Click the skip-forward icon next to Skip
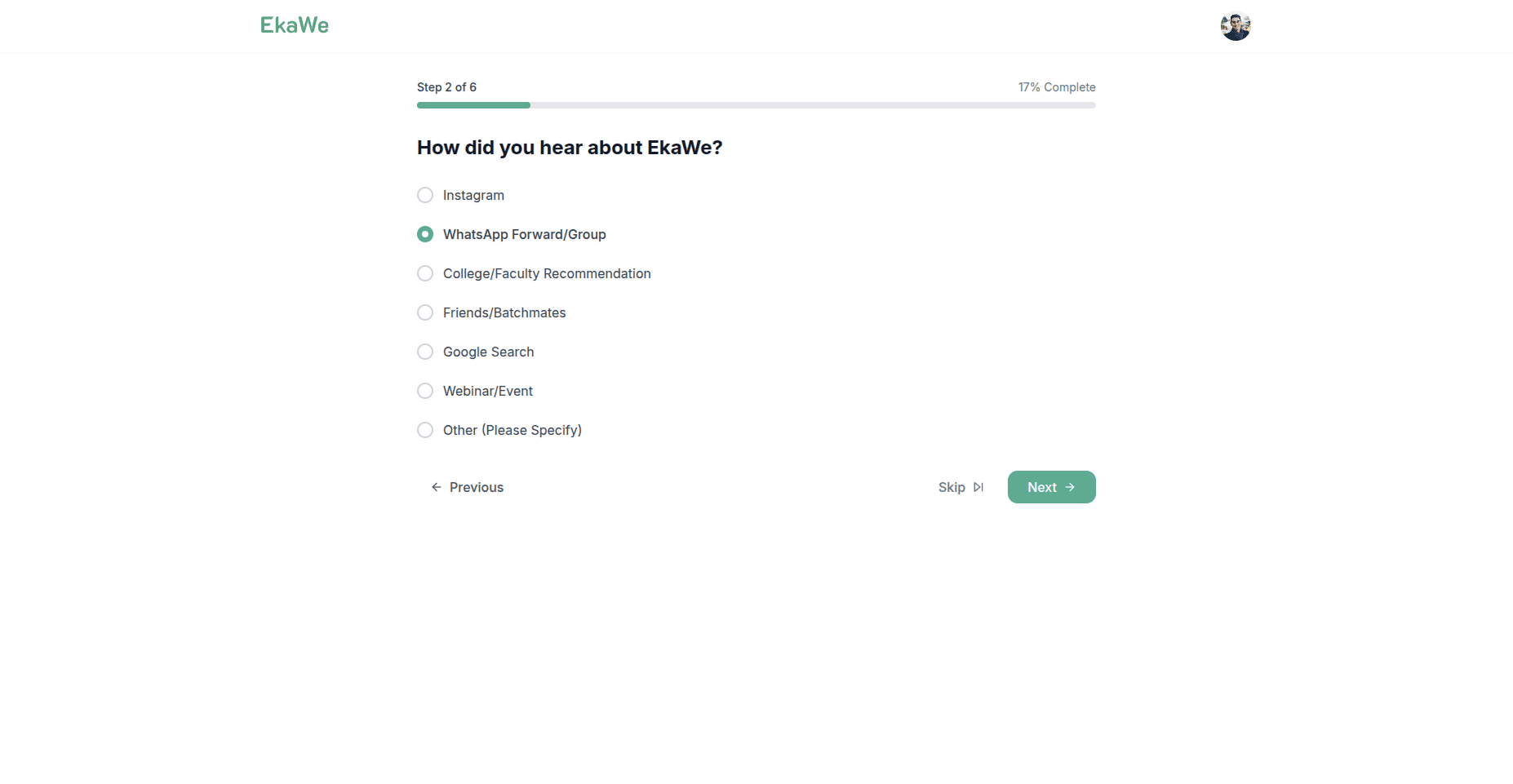Screen dimensions: 1513x784 978,487
